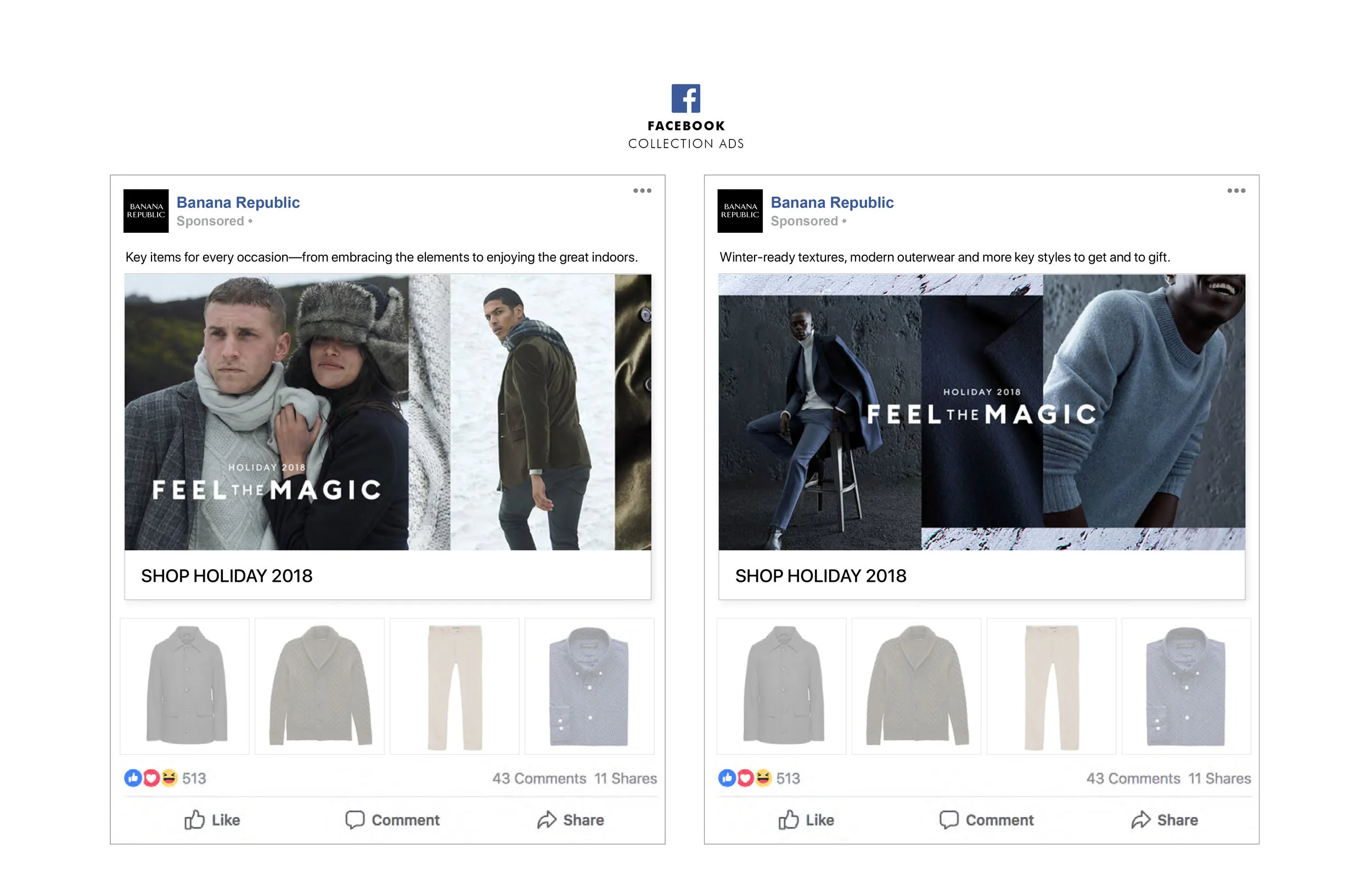Image resolution: width=1372 pixels, height=888 pixels.
Task: Share the left Banana Republic ad
Action: tap(571, 819)
